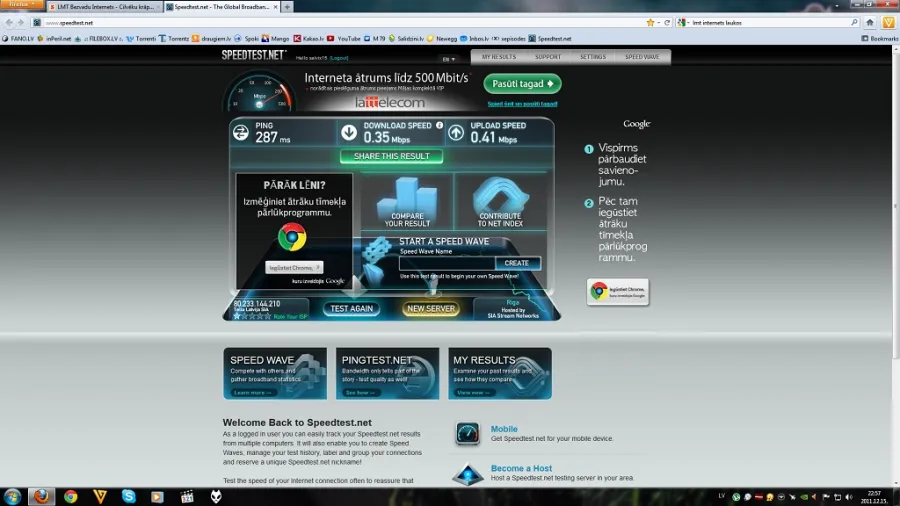
Task: Open the My Results menu item
Action: coord(499,57)
